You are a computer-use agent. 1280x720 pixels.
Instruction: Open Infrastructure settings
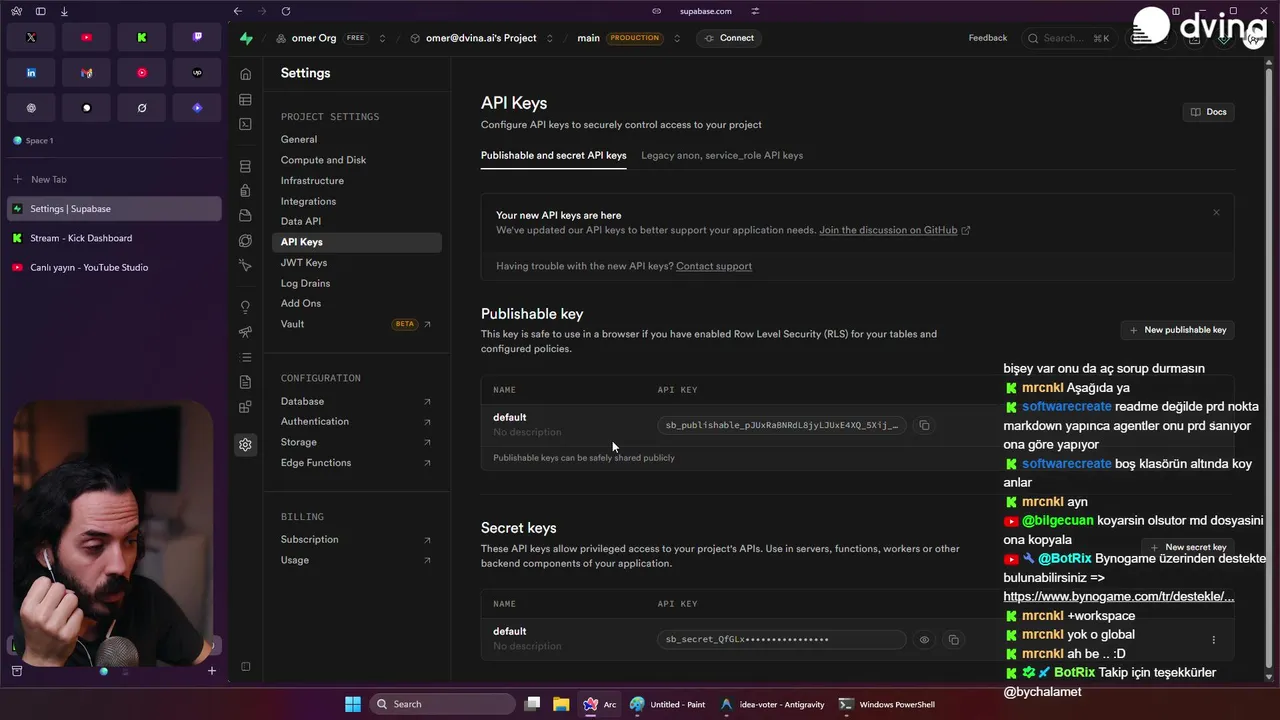click(x=312, y=181)
